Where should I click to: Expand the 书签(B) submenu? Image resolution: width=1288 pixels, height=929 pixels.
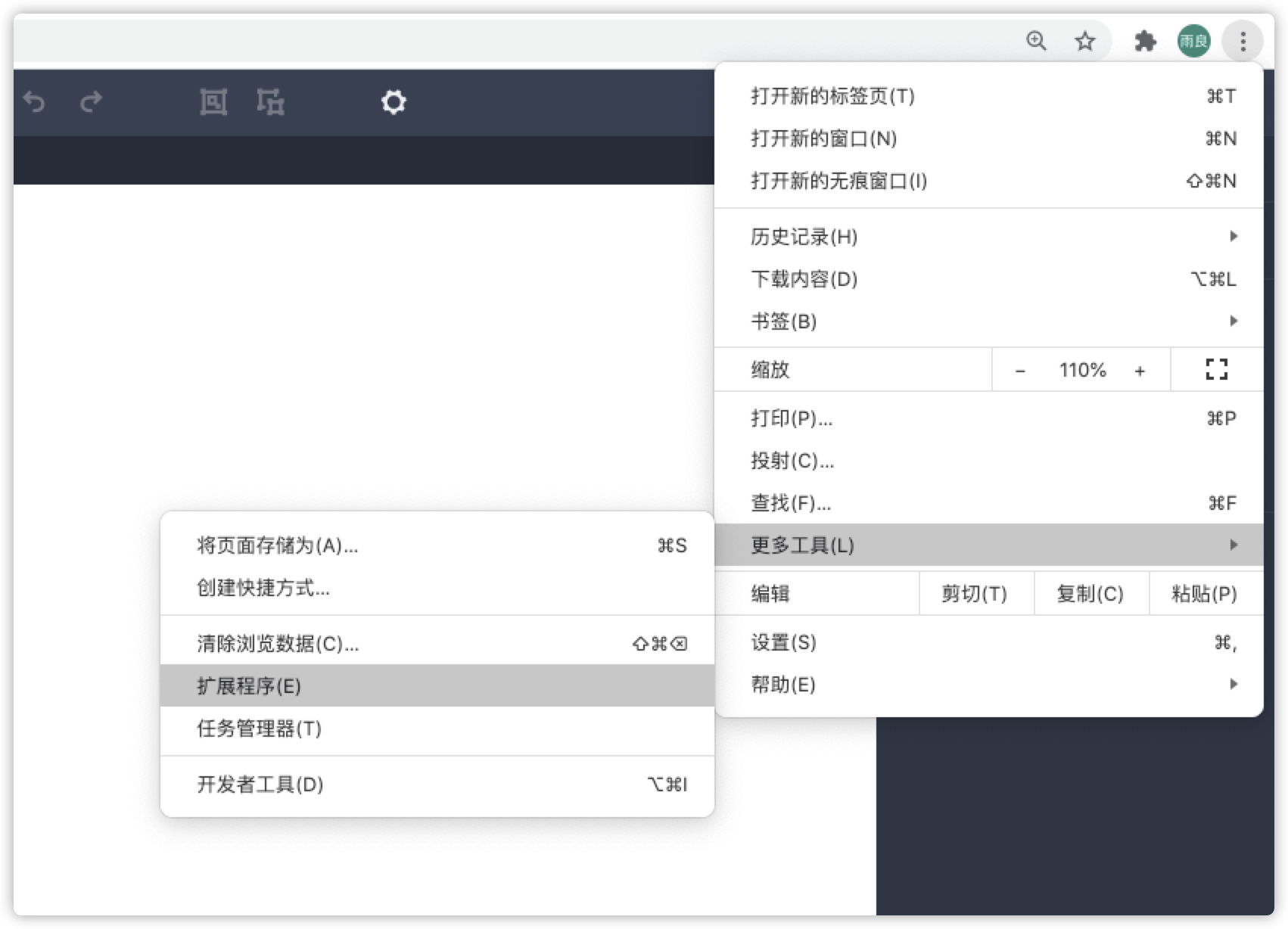pyautogui.click(x=989, y=322)
